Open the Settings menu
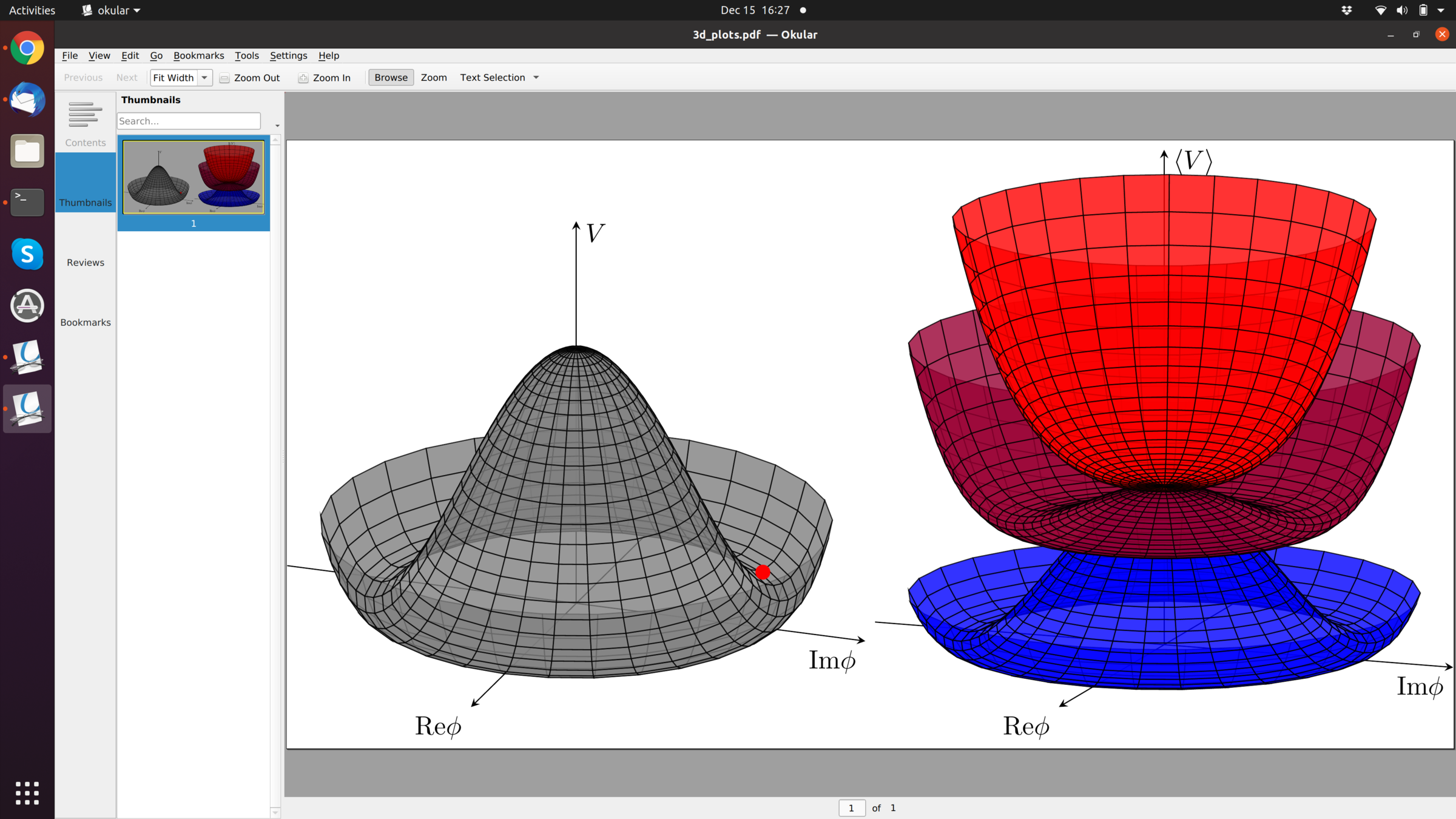Viewport: 1456px width, 819px height. (288, 55)
